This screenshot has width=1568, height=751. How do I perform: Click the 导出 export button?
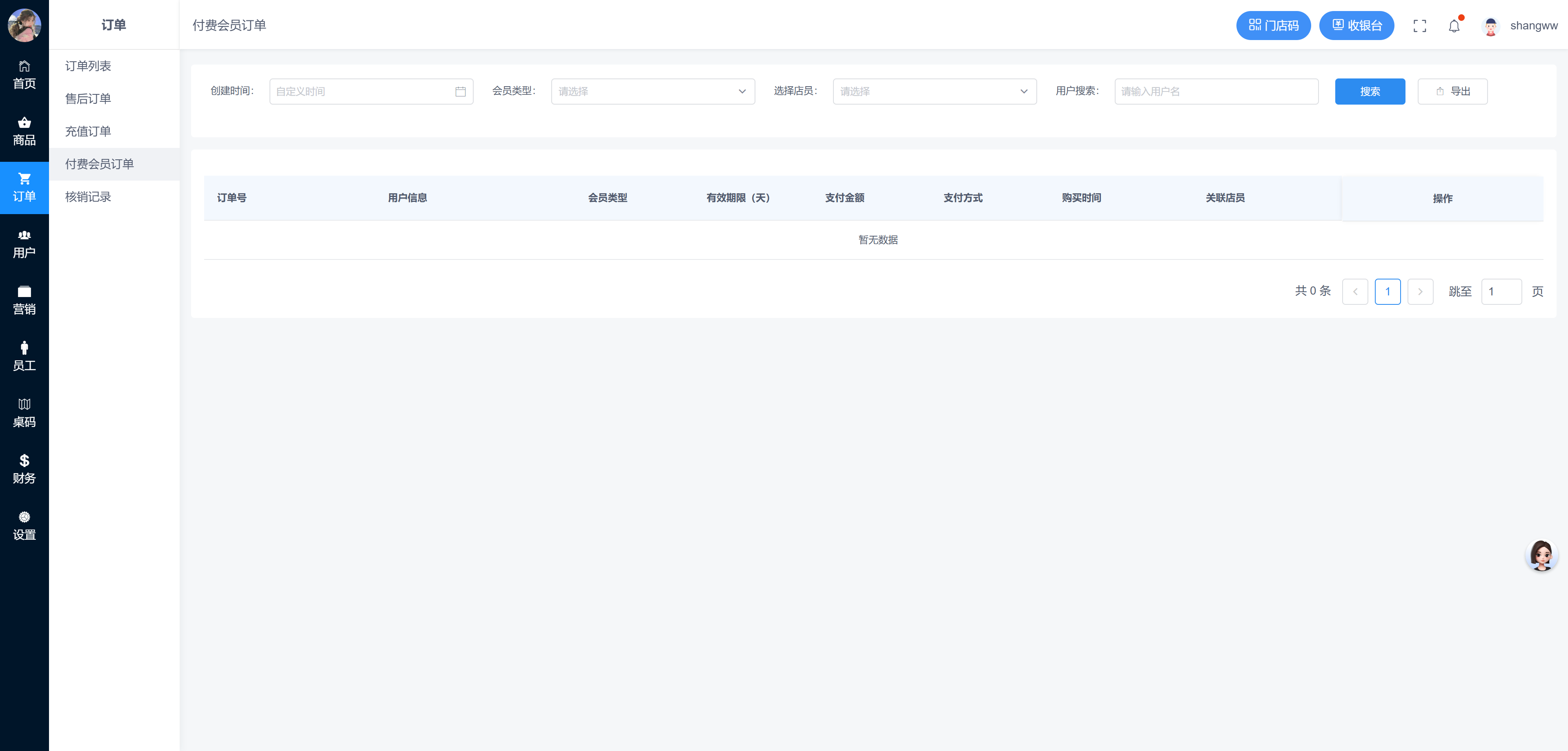(1452, 92)
